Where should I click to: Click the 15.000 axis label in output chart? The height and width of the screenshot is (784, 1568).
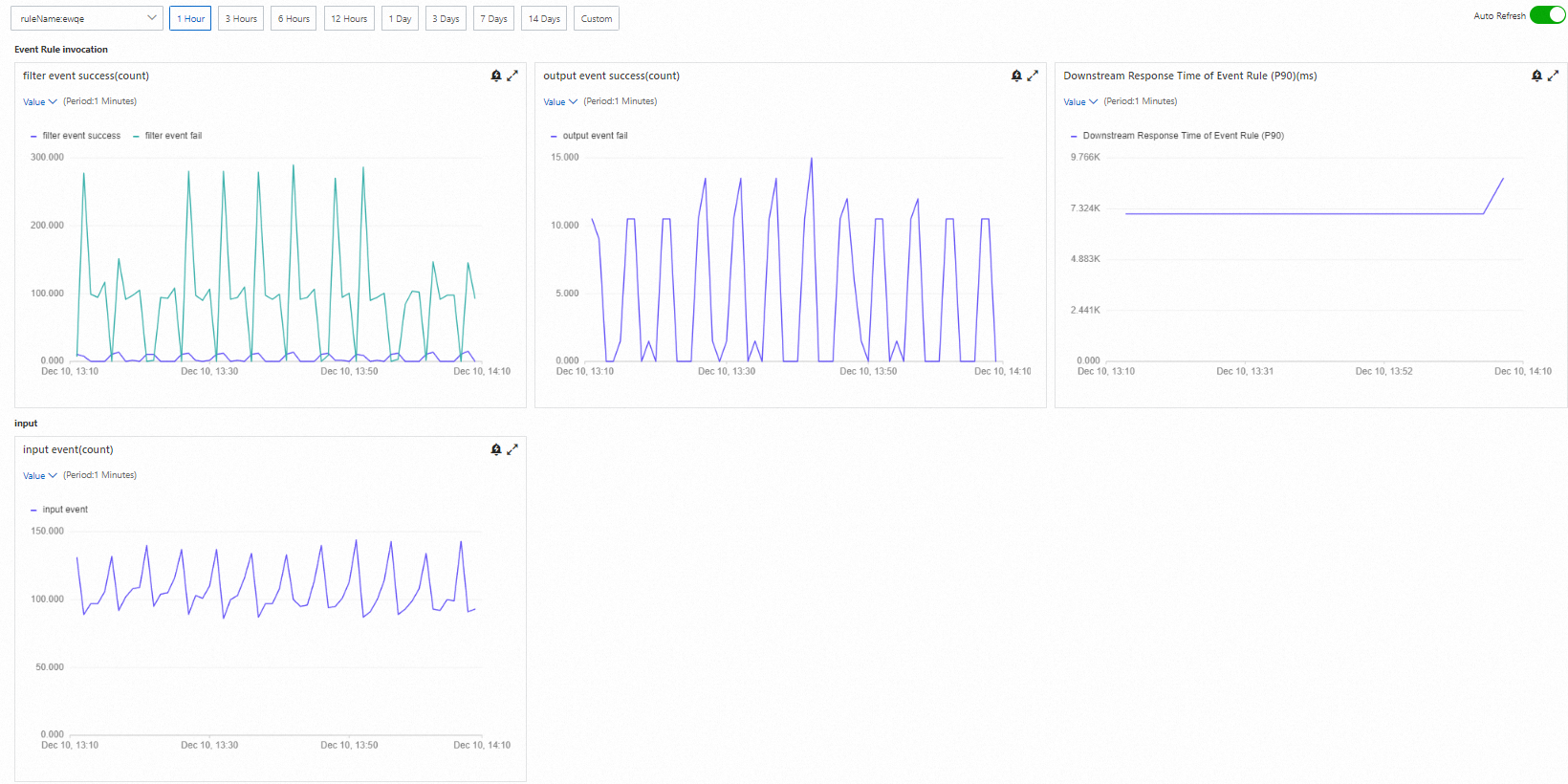point(565,157)
